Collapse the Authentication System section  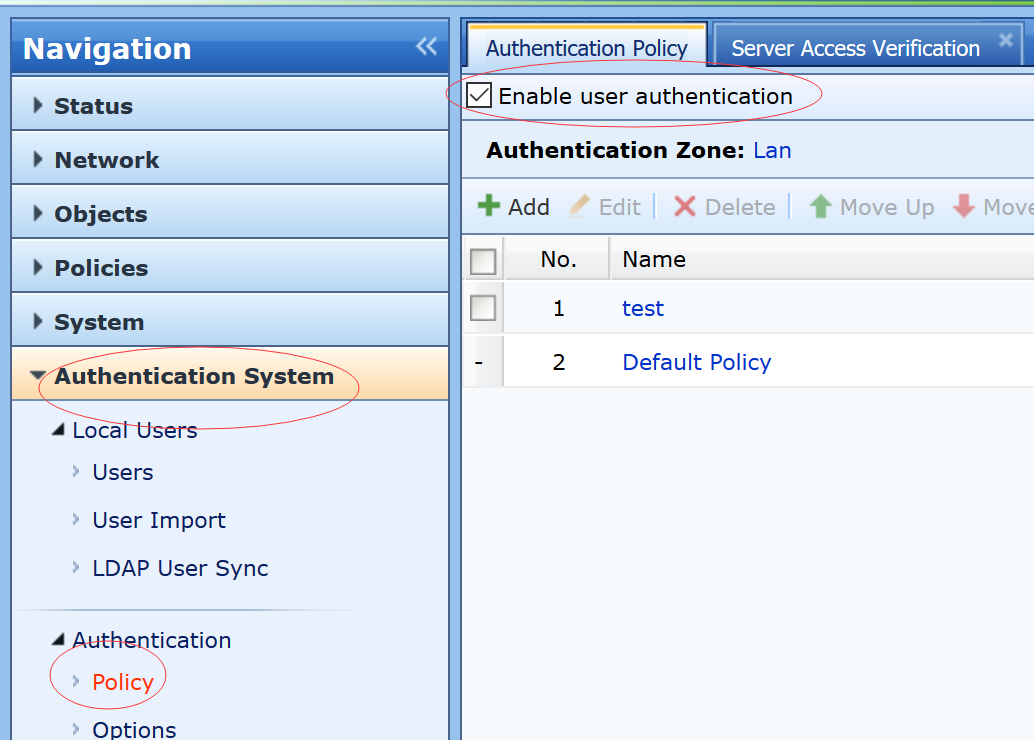(193, 376)
